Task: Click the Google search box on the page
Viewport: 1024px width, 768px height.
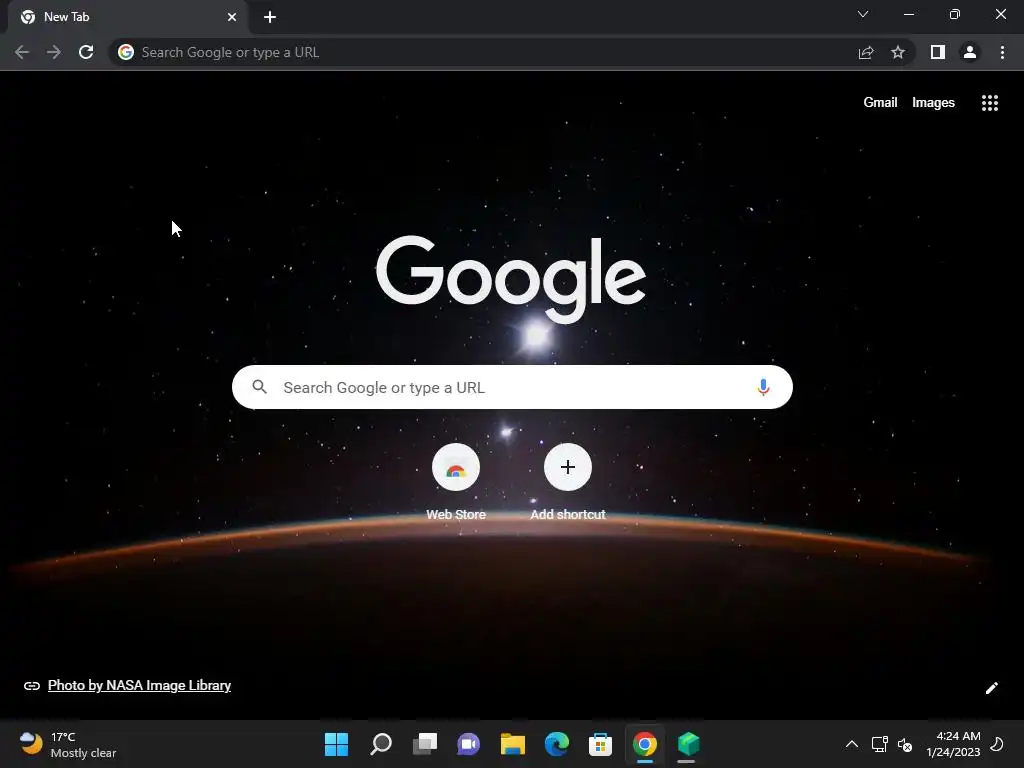Action: point(512,387)
